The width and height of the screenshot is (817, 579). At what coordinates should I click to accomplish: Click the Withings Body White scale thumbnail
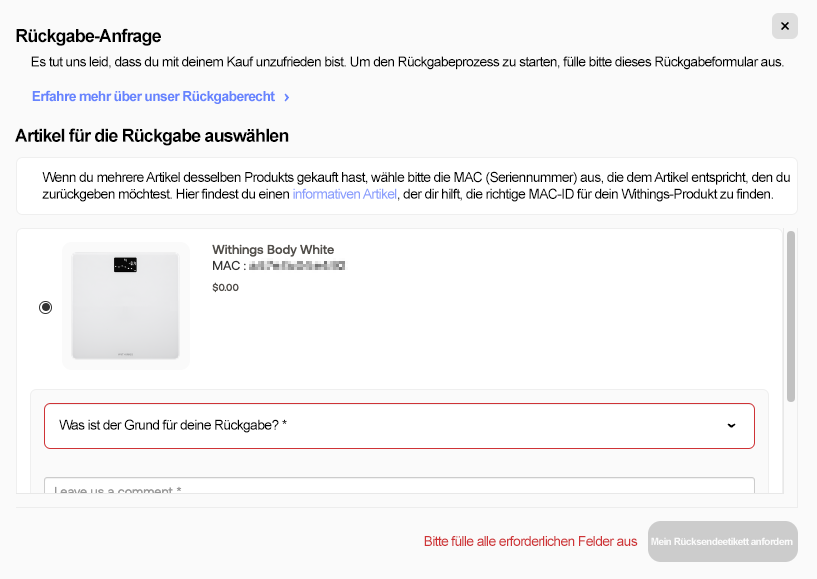click(126, 306)
